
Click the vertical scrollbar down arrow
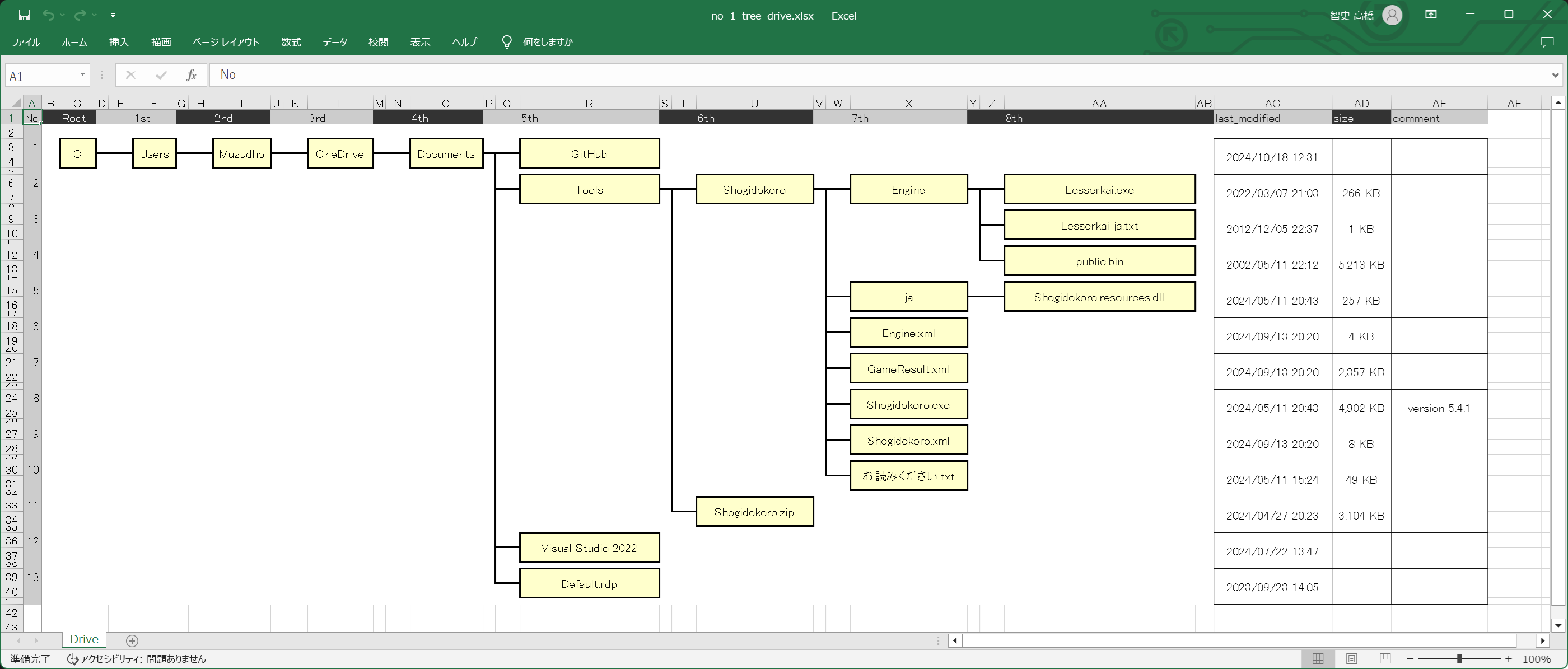[x=1558, y=625]
